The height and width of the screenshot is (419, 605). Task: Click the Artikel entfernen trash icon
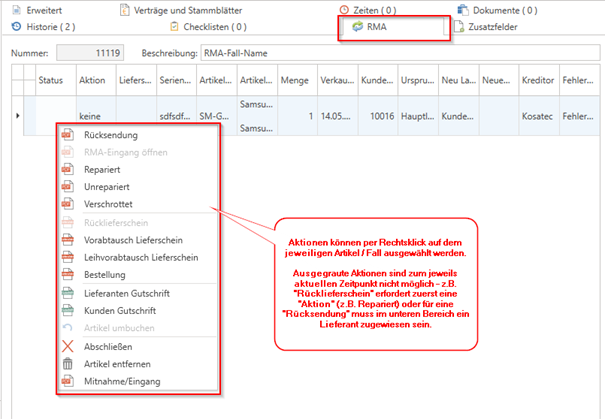pos(68,363)
